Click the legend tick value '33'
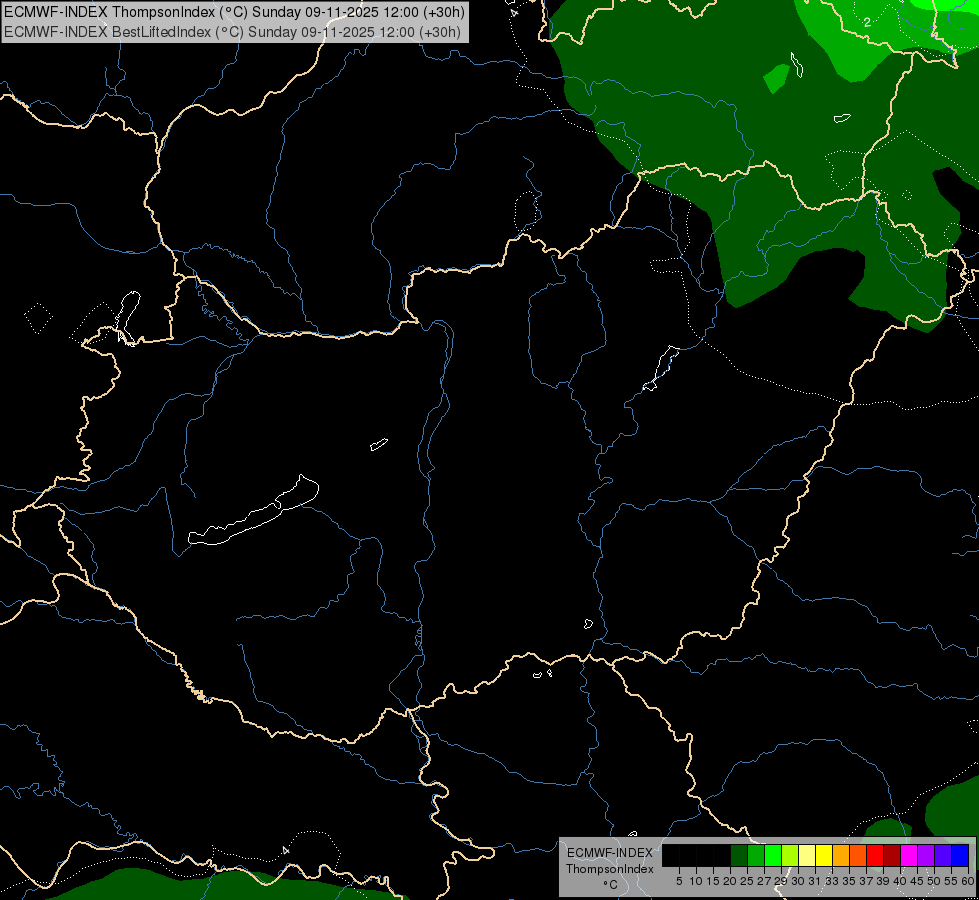Screen dimensions: 979x900 pos(832,881)
